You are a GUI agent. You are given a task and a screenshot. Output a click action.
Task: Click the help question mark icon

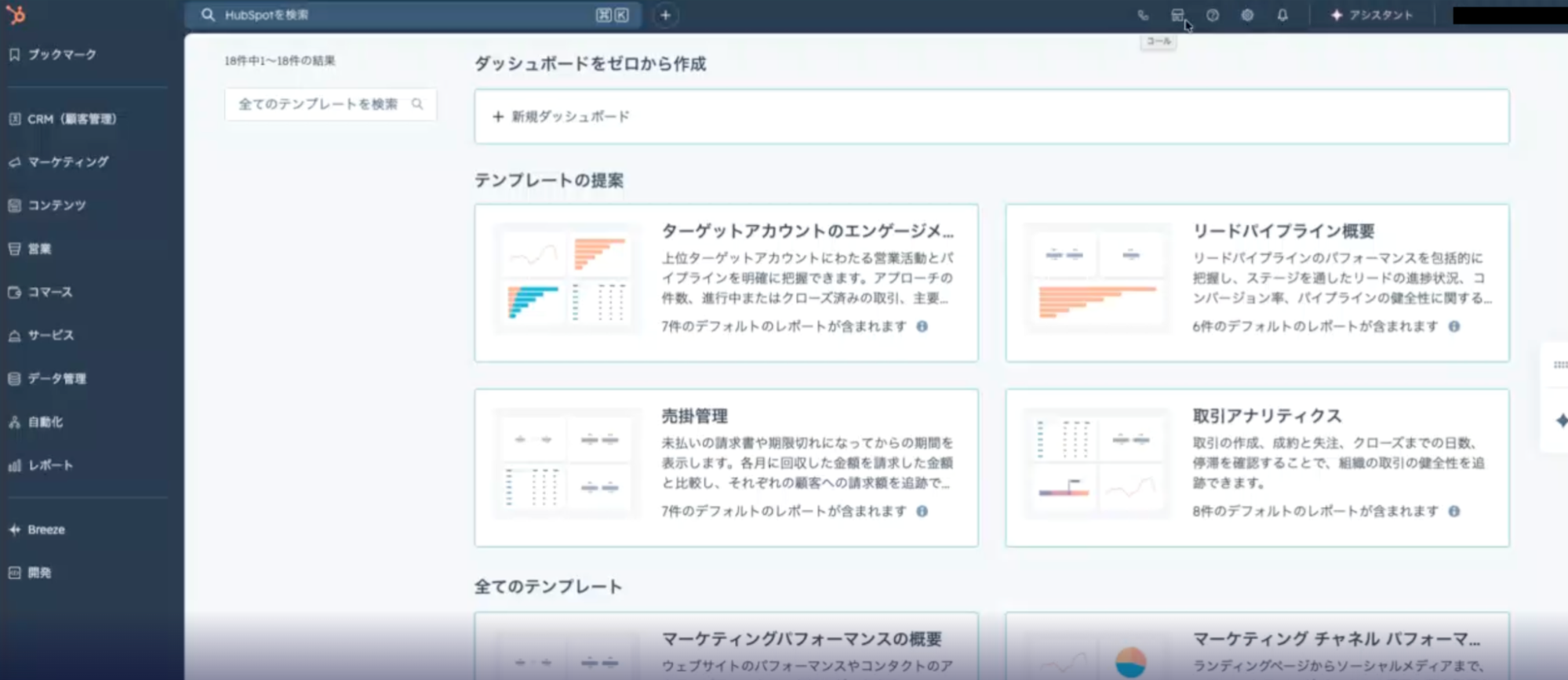click(1213, 15)
